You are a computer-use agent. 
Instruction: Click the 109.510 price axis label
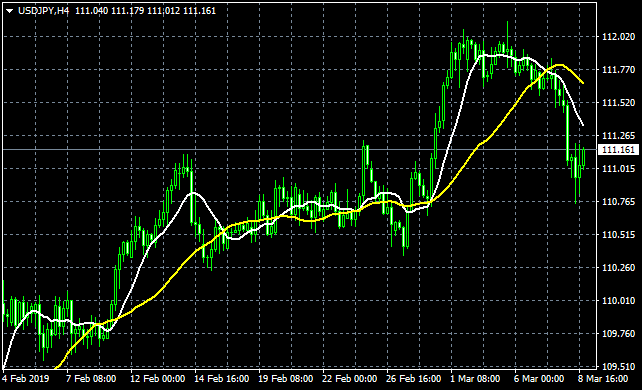[x=618, y=367]
